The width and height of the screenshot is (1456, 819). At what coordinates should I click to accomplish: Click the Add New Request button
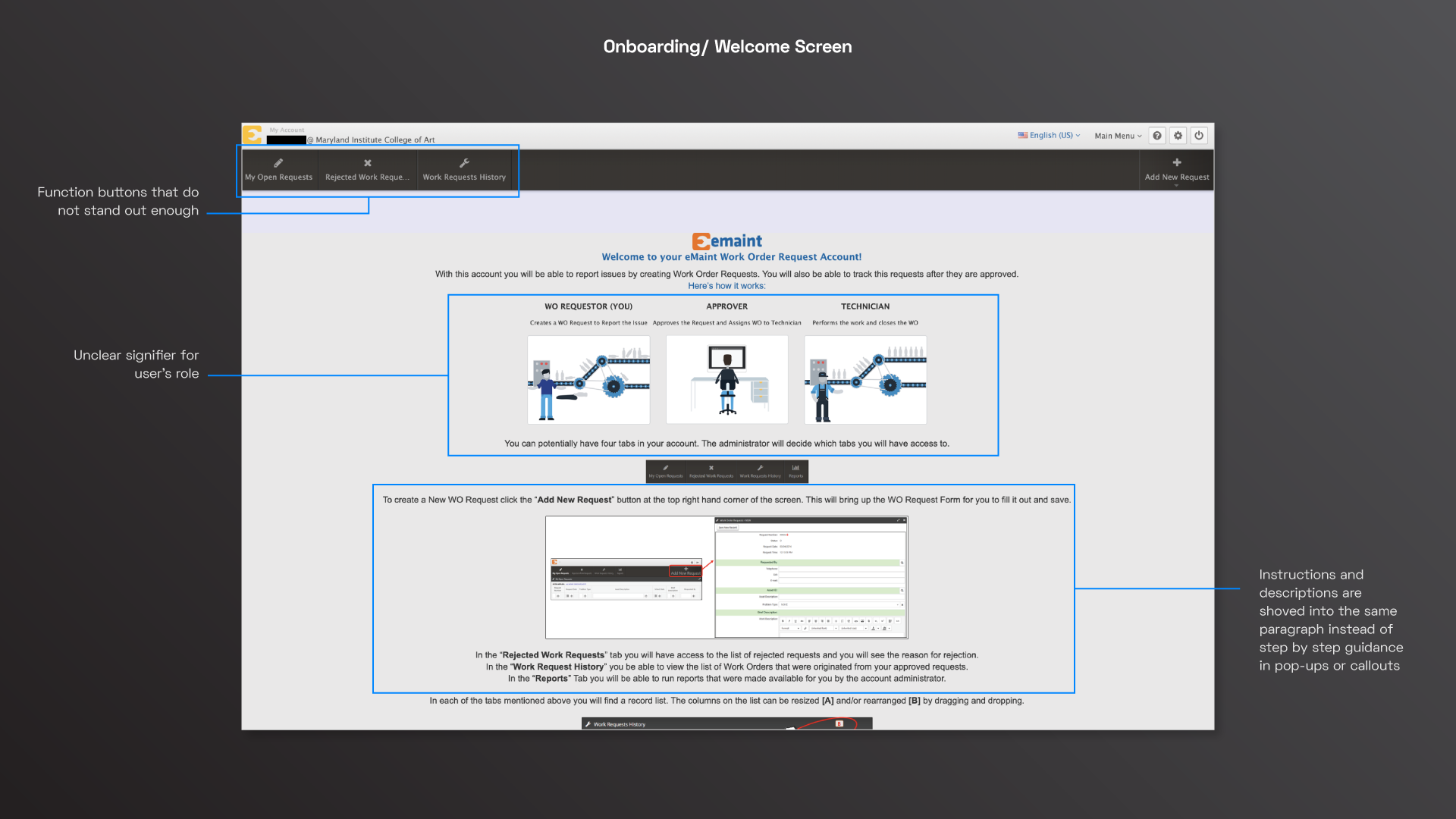coord(1177,170)
